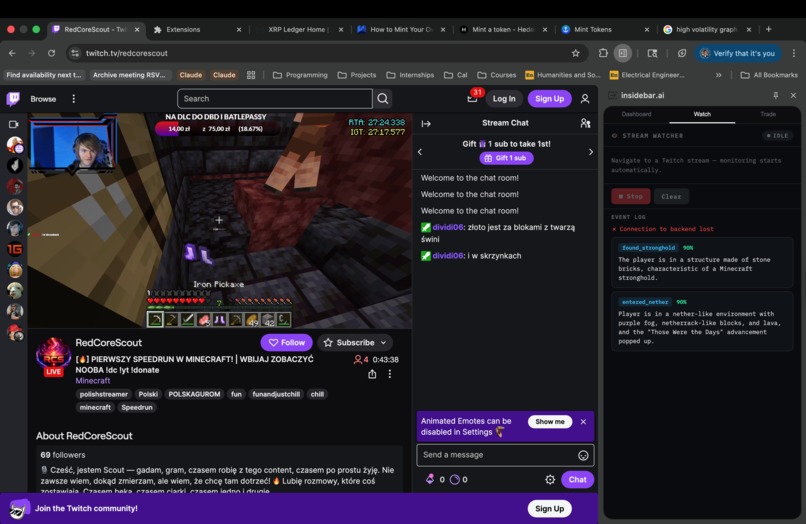Viewport: 806px width, 524px height.
Task: Open the emote picker in chat
Action: [x=583, y=455]
